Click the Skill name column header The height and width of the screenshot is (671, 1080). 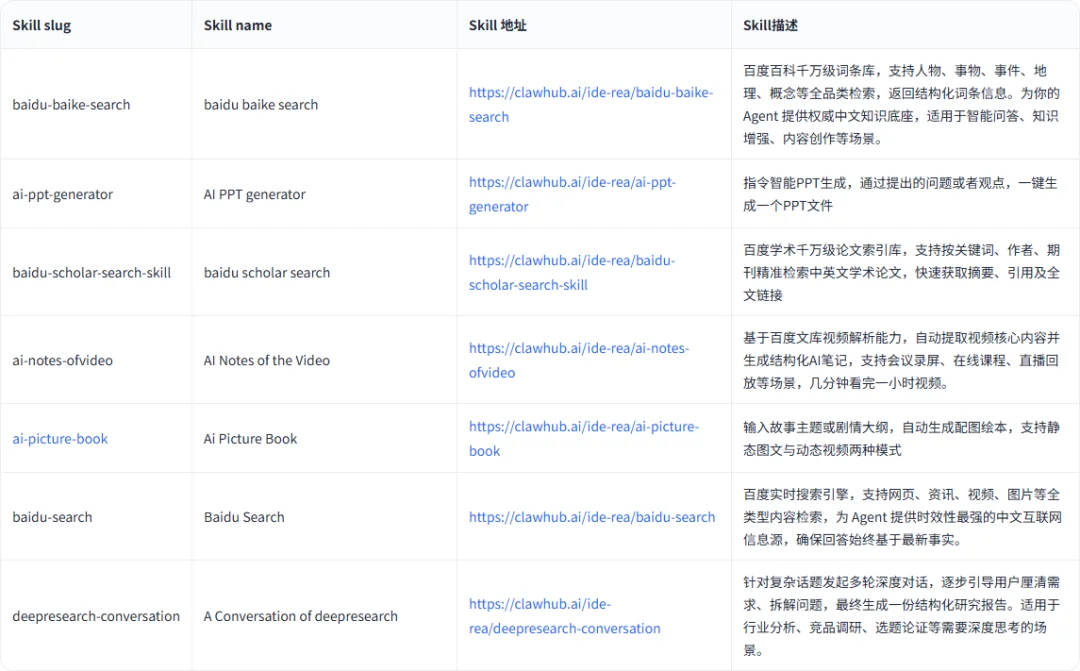[236, 25]
